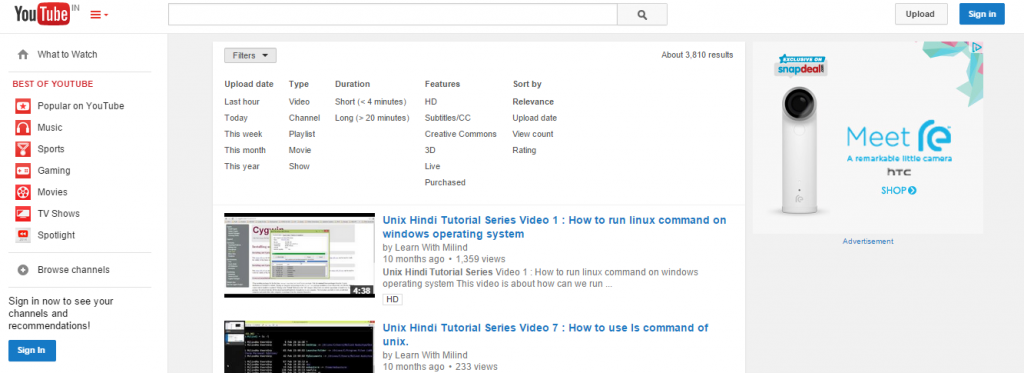
Task: Filter by Purchased feature
Action: pos(445,183)
